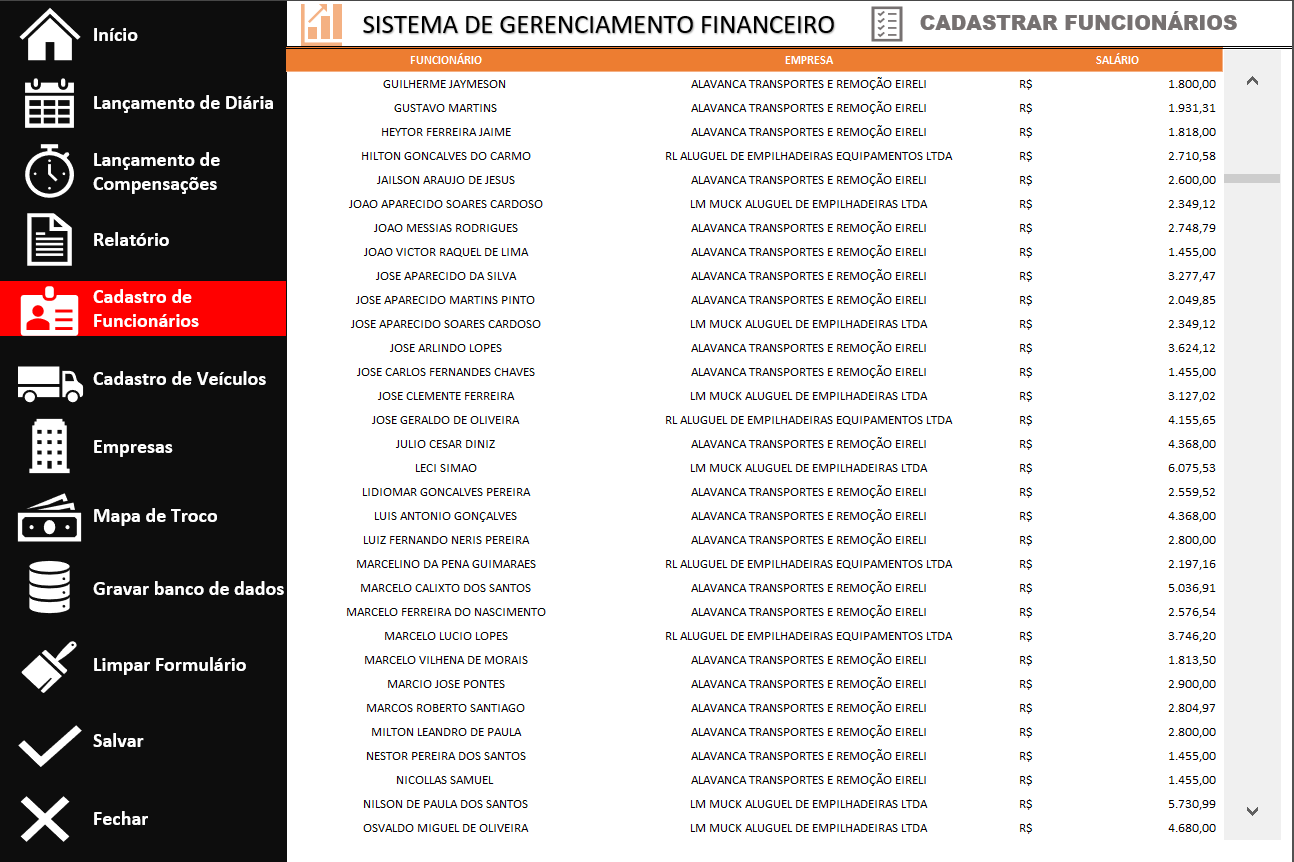Click the checklist icon beside Cadastrar Funcionários
The image size is (1294, 862).
tap(887, 24)
